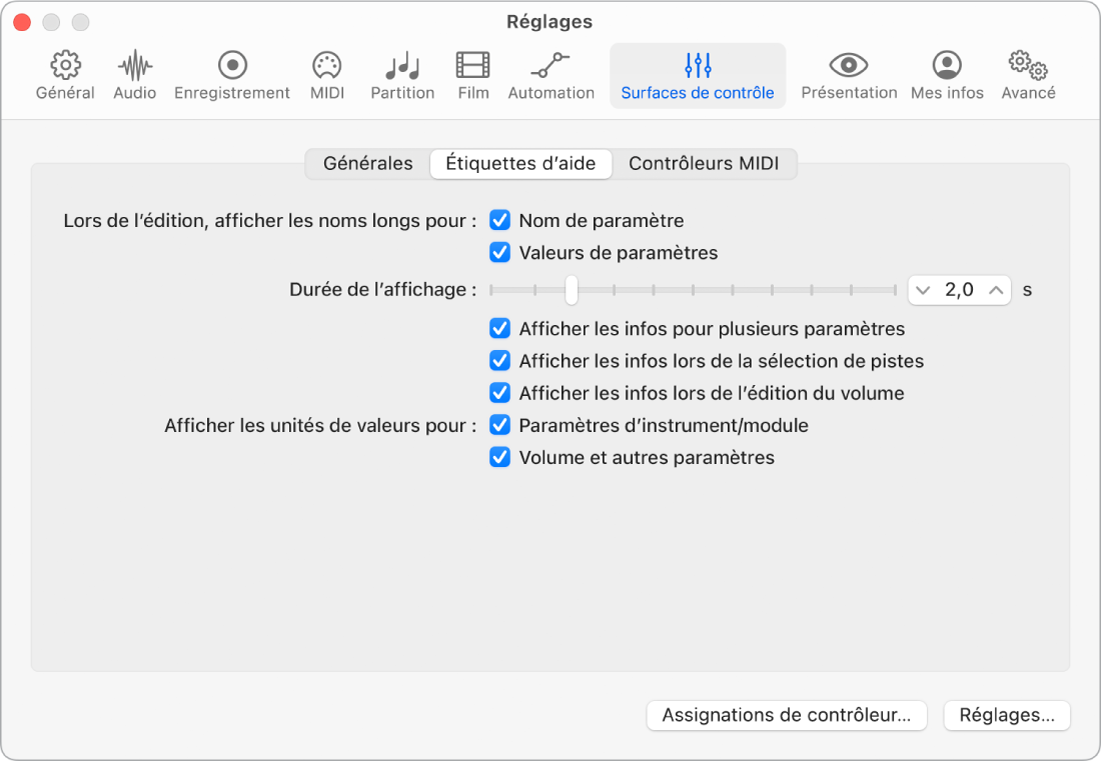Open the Avancé gears settings pane
The image size is (1101, 763).
click(x=1028, y=76)
